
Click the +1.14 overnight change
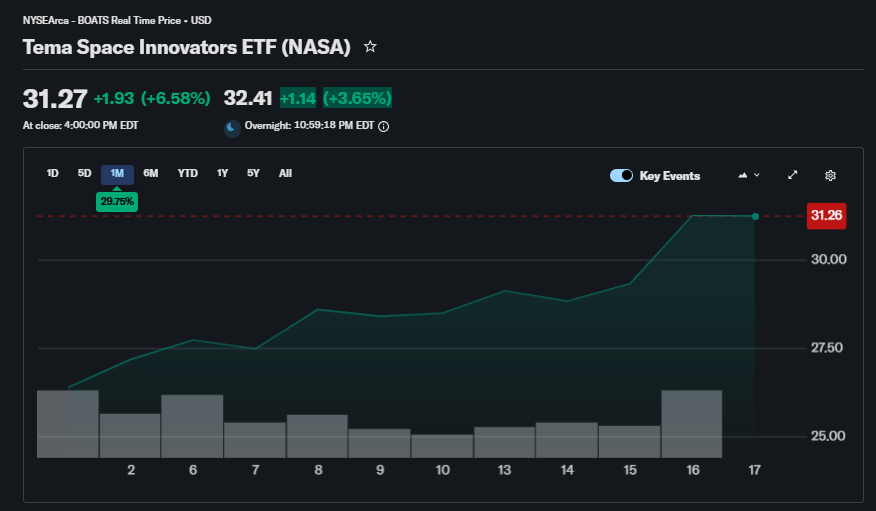(x=298, y=98)
